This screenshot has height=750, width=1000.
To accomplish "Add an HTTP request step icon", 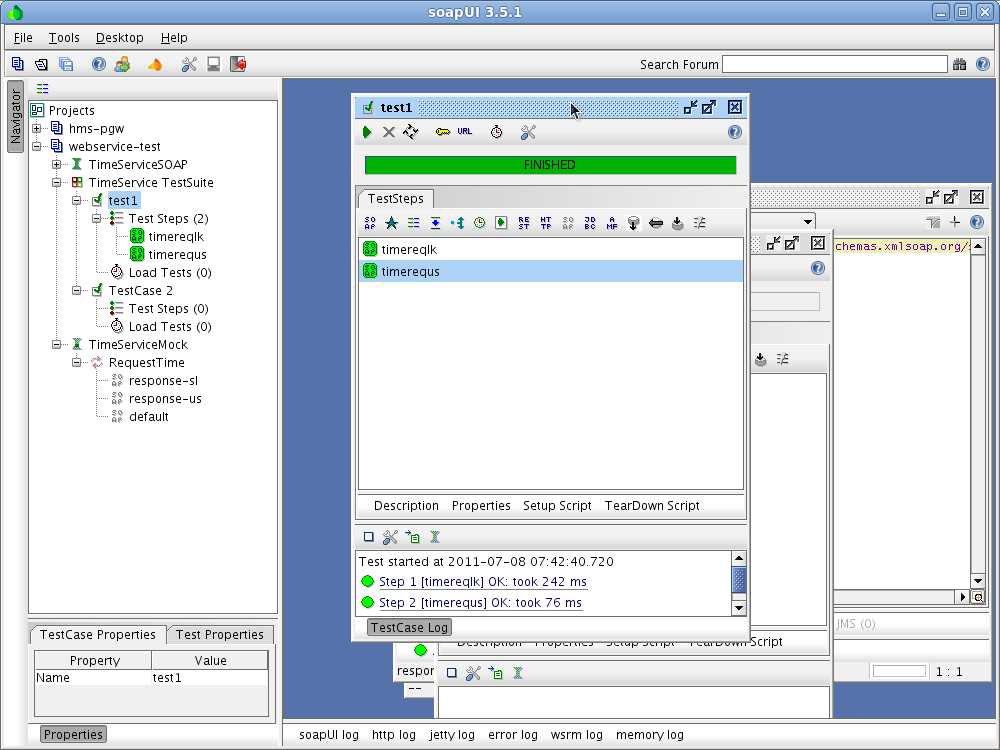I will [x=546, y=223].
